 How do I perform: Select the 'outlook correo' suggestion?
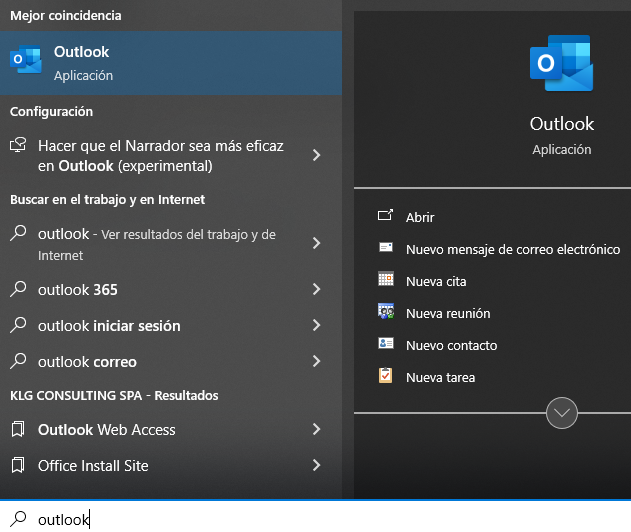(x=171, y=362)
